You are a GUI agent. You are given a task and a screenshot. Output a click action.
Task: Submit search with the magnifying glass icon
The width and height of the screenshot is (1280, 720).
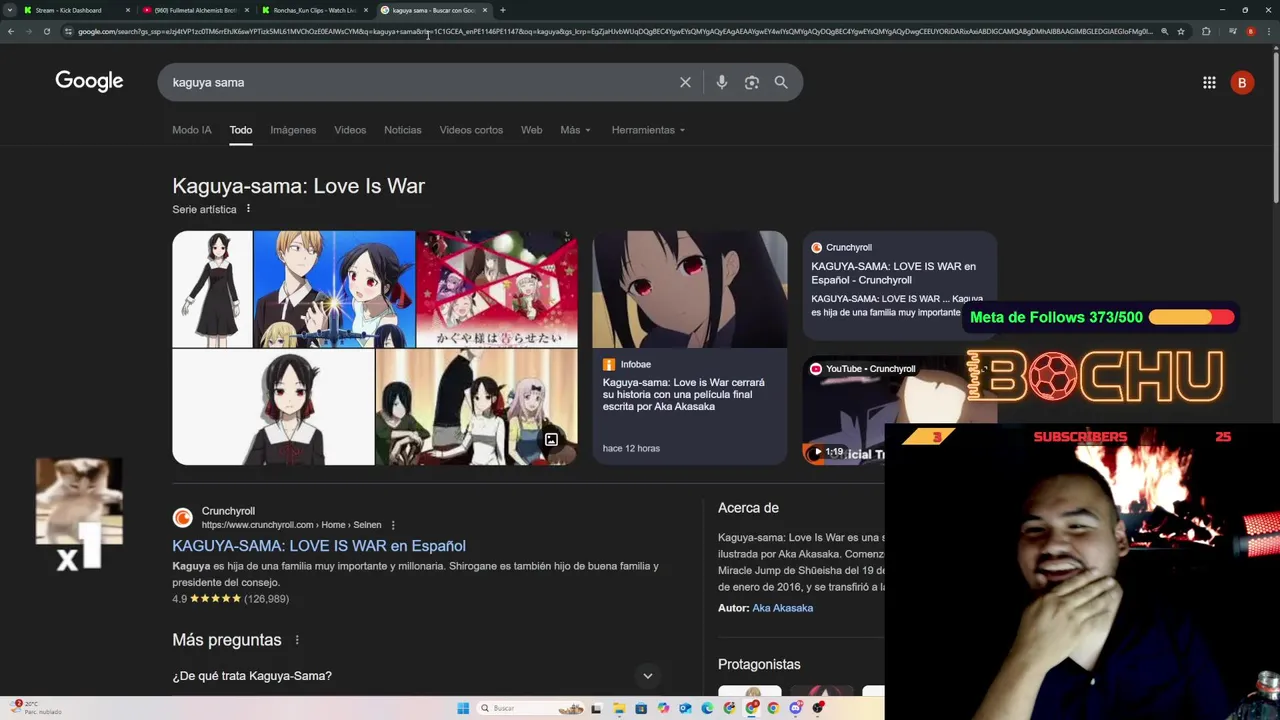click(781, 82)
